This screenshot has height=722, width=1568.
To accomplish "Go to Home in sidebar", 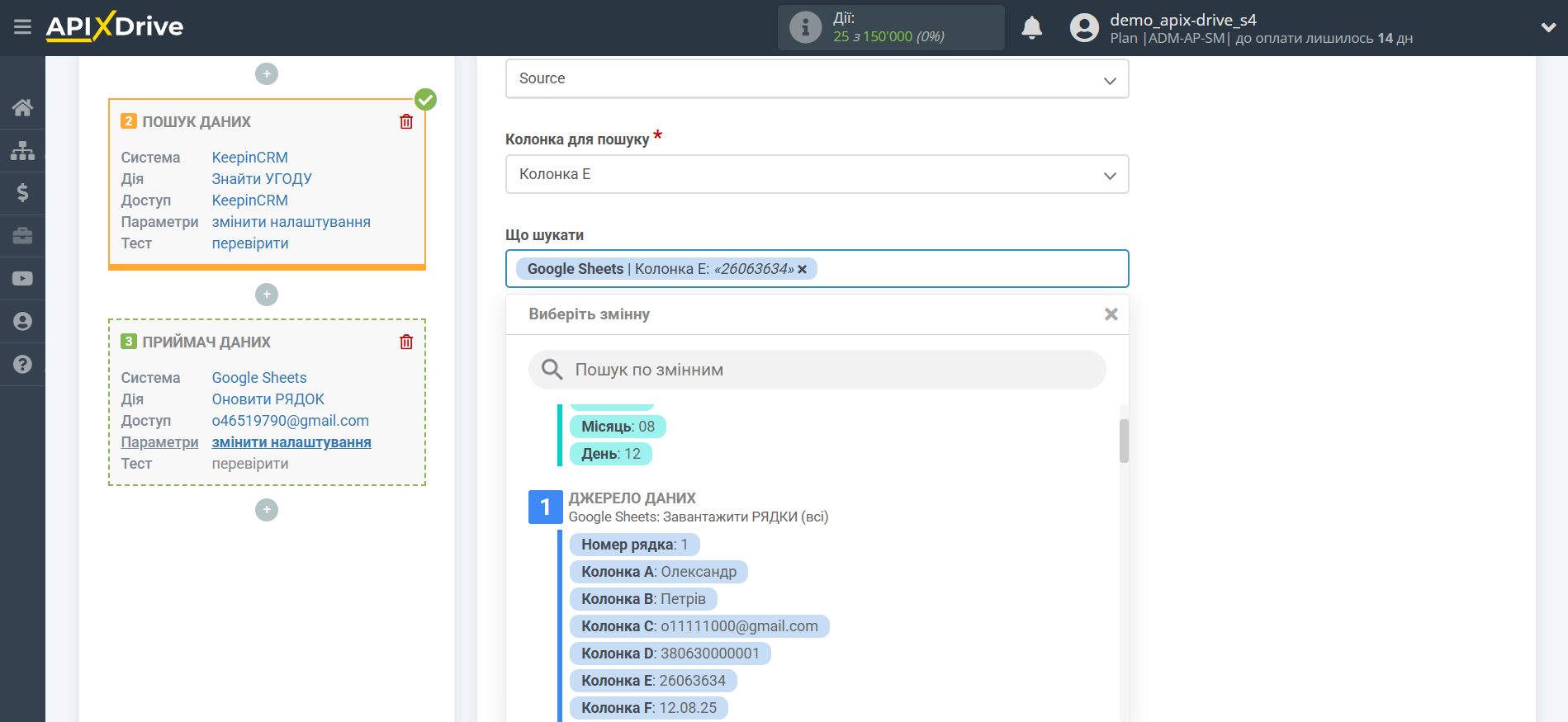I will [x=22, y=107].
